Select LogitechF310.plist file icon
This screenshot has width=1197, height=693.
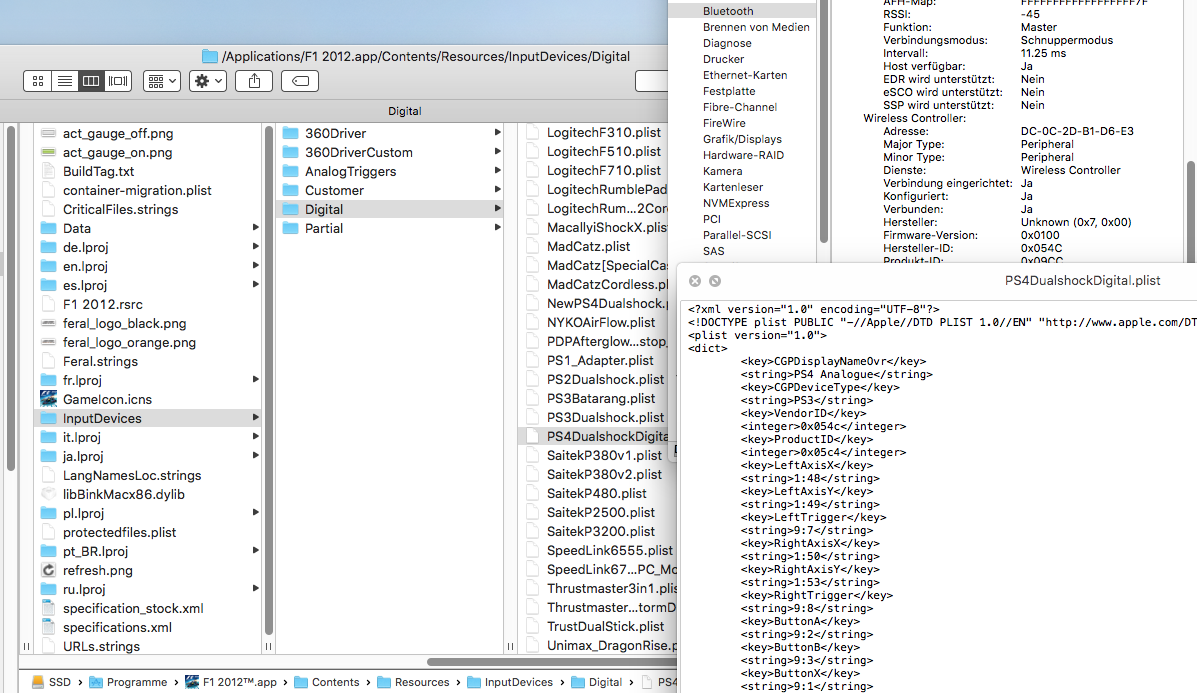[x=533, y=133]
